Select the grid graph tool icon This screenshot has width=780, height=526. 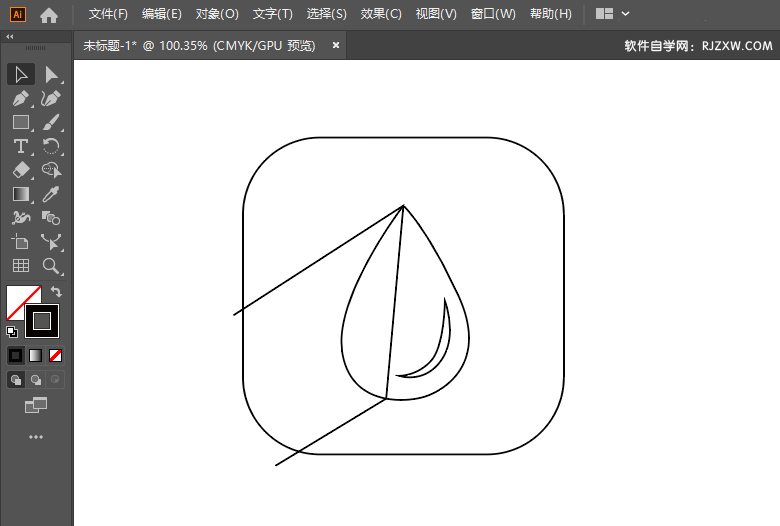(21, 266)
